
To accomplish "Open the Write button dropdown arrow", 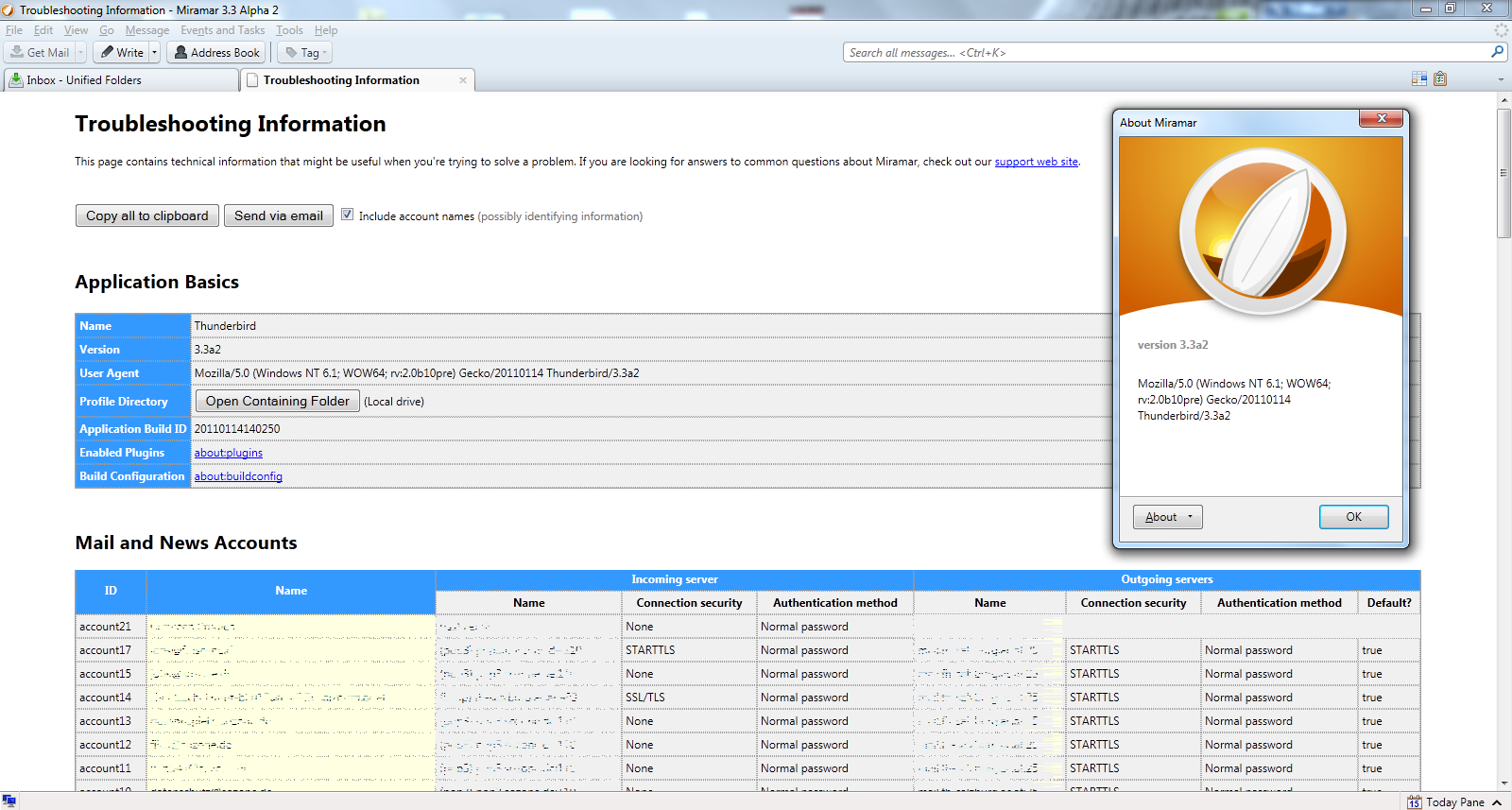I will pos(155,53).
